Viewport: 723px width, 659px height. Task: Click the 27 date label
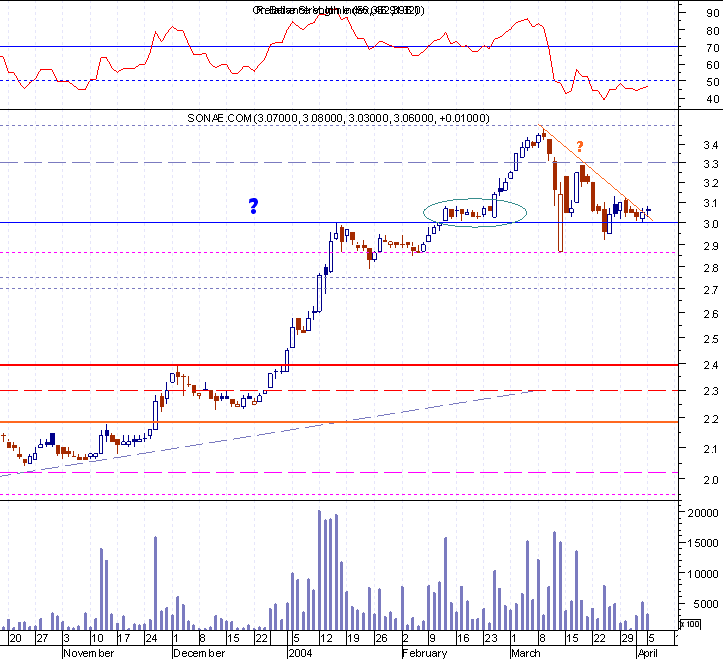(42, 639)
